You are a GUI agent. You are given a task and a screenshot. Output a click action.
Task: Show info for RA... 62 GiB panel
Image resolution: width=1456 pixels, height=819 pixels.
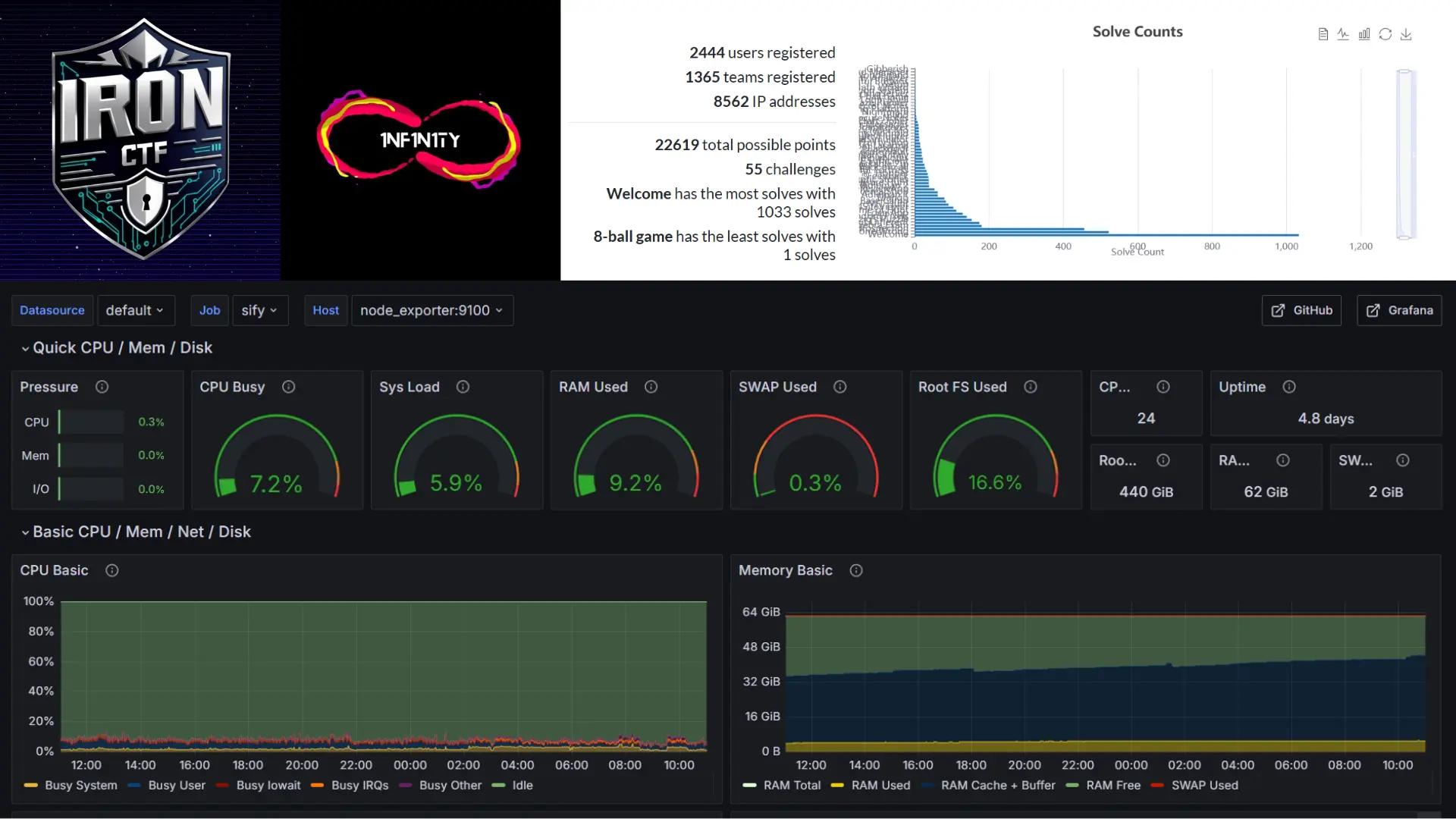(x=1282, y=460)
